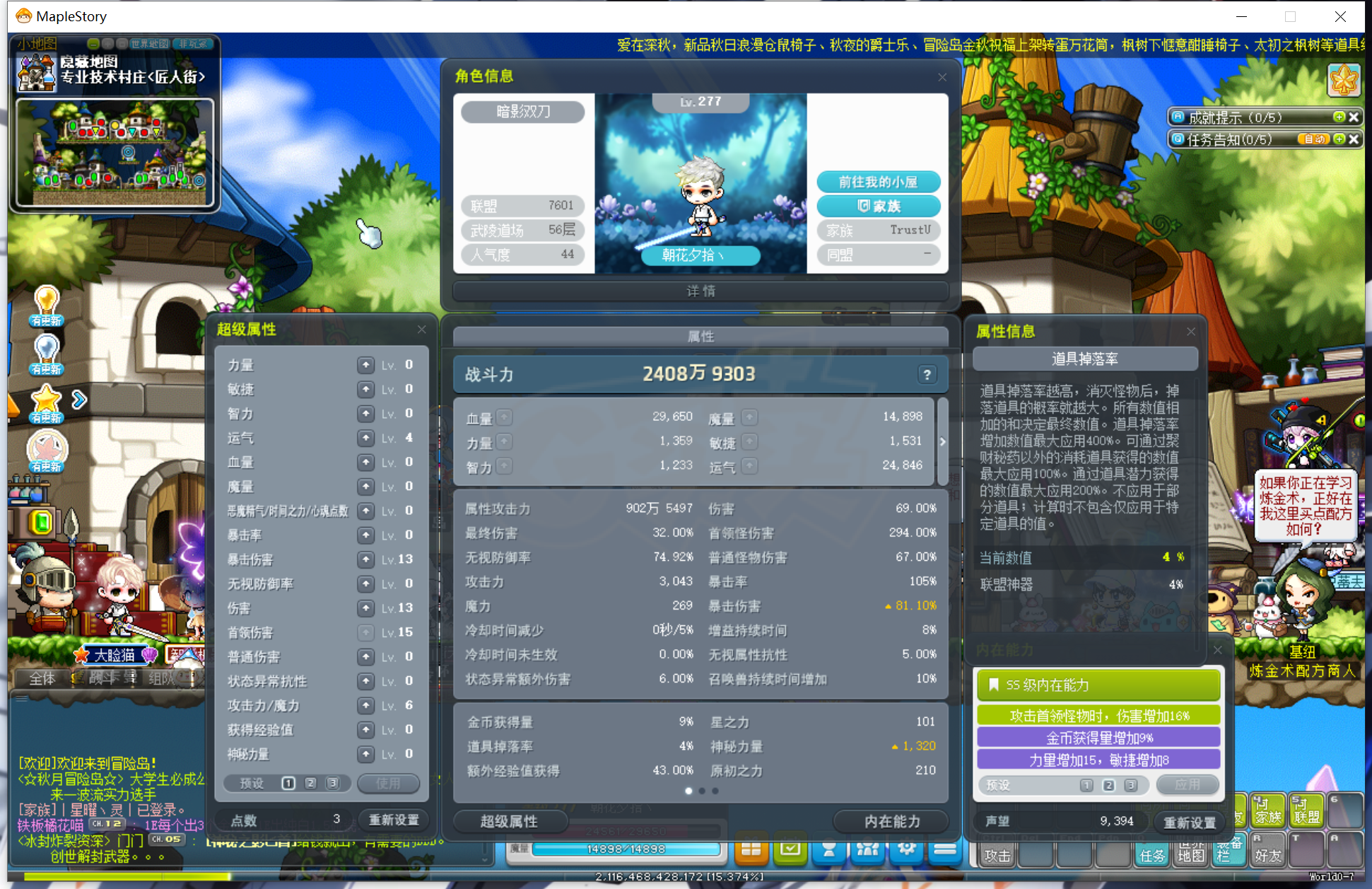Click the yellow lightbulb quest notifier
The image size is (1372, 889).
[47, 306]
